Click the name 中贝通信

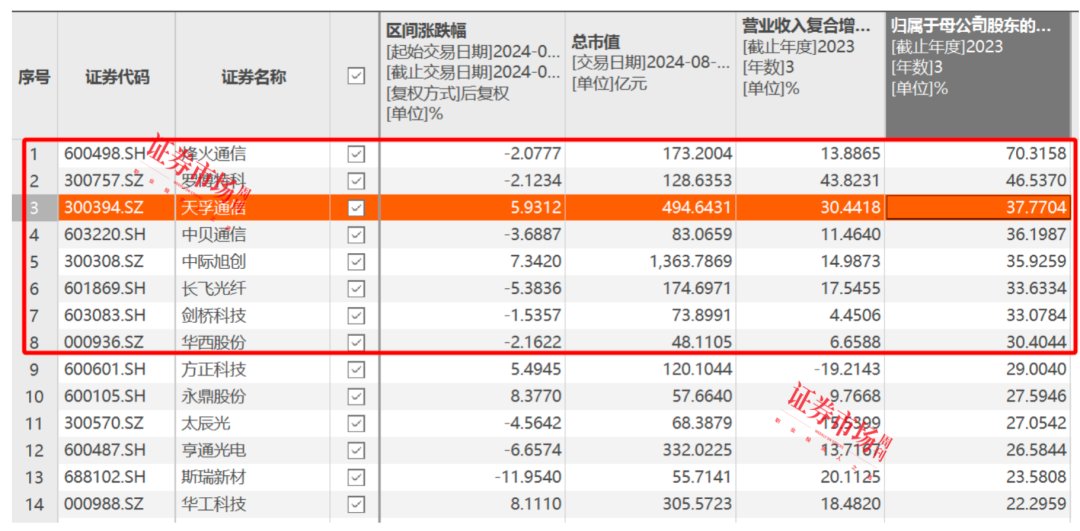pos(213,235)
